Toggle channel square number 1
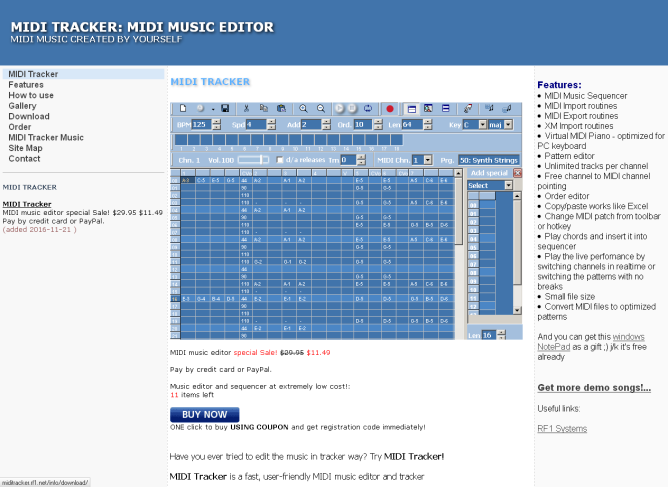Image resolution: width=668 pixels, height=487 pixels. coord(181,139)
